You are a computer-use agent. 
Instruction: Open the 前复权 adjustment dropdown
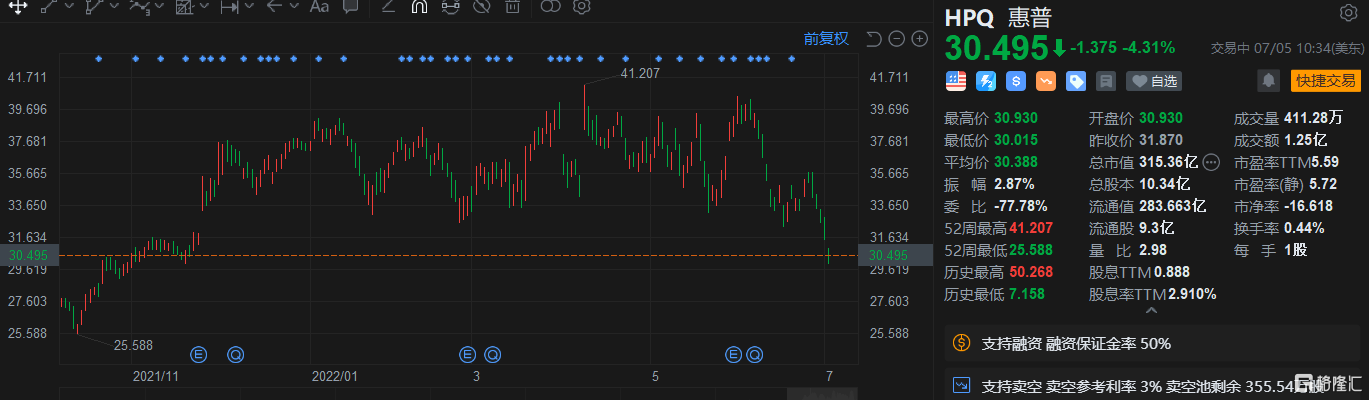pos(826,38)
